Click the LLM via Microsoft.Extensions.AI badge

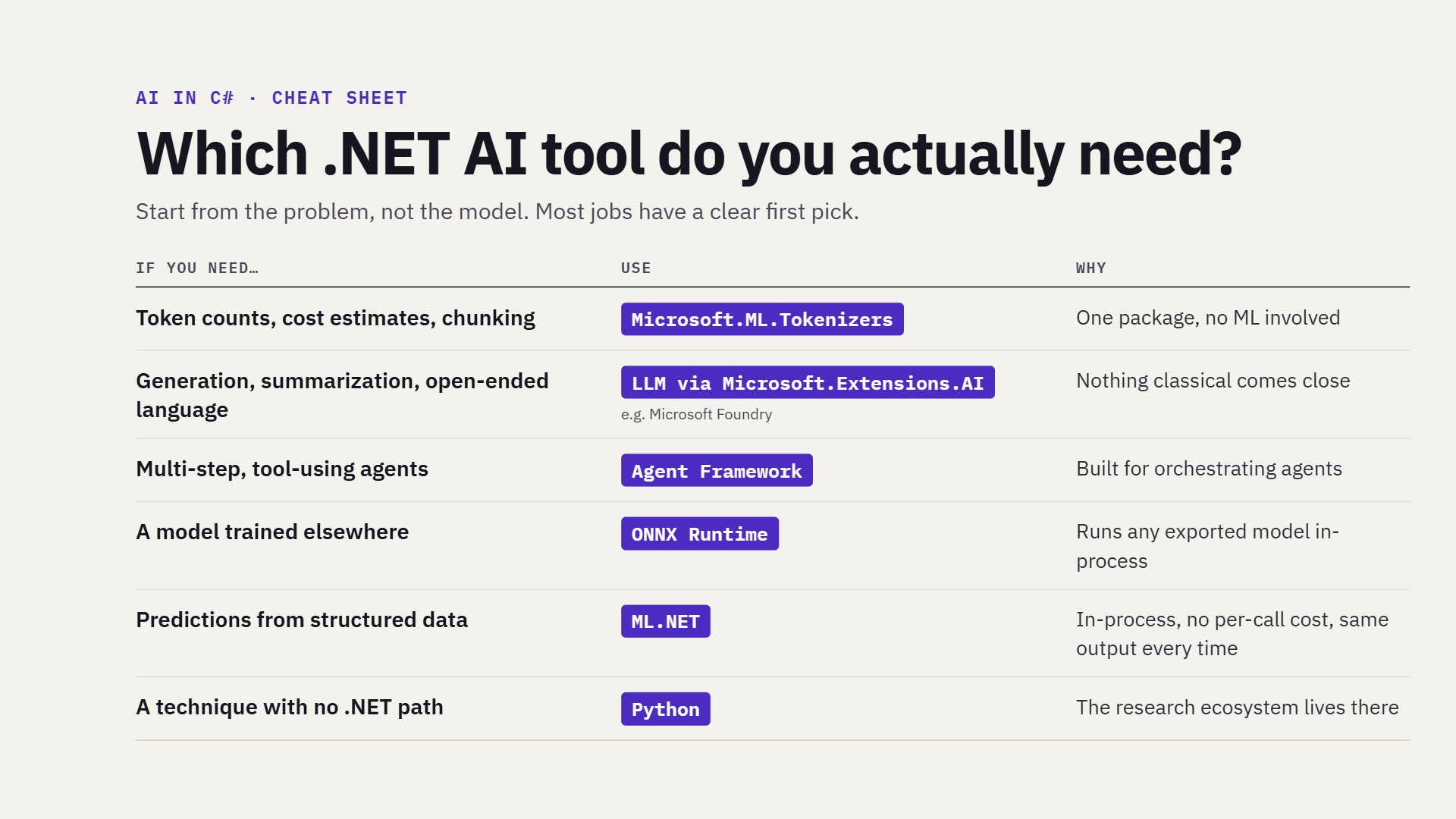pyautogui.click(x=808, y=383)
